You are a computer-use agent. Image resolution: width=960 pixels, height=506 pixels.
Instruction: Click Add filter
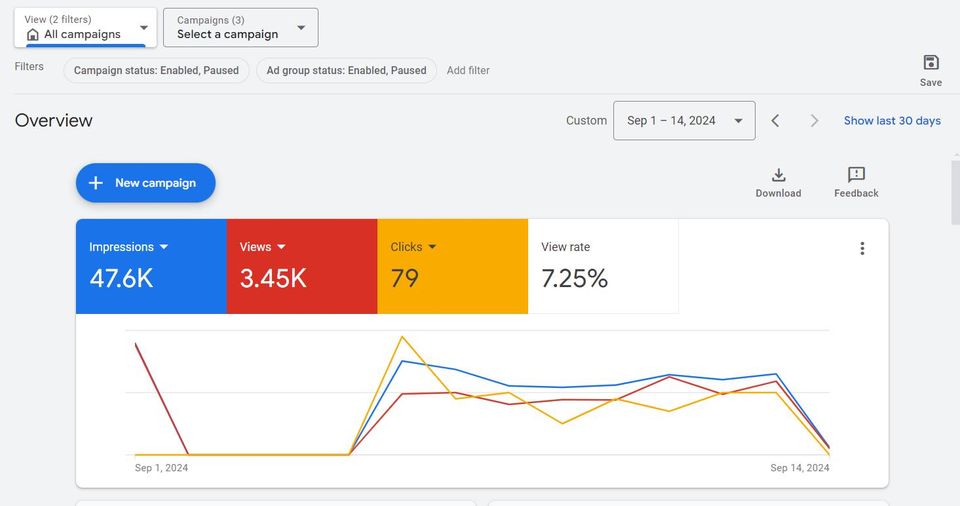pyautogui.click(x=468, y=71)
